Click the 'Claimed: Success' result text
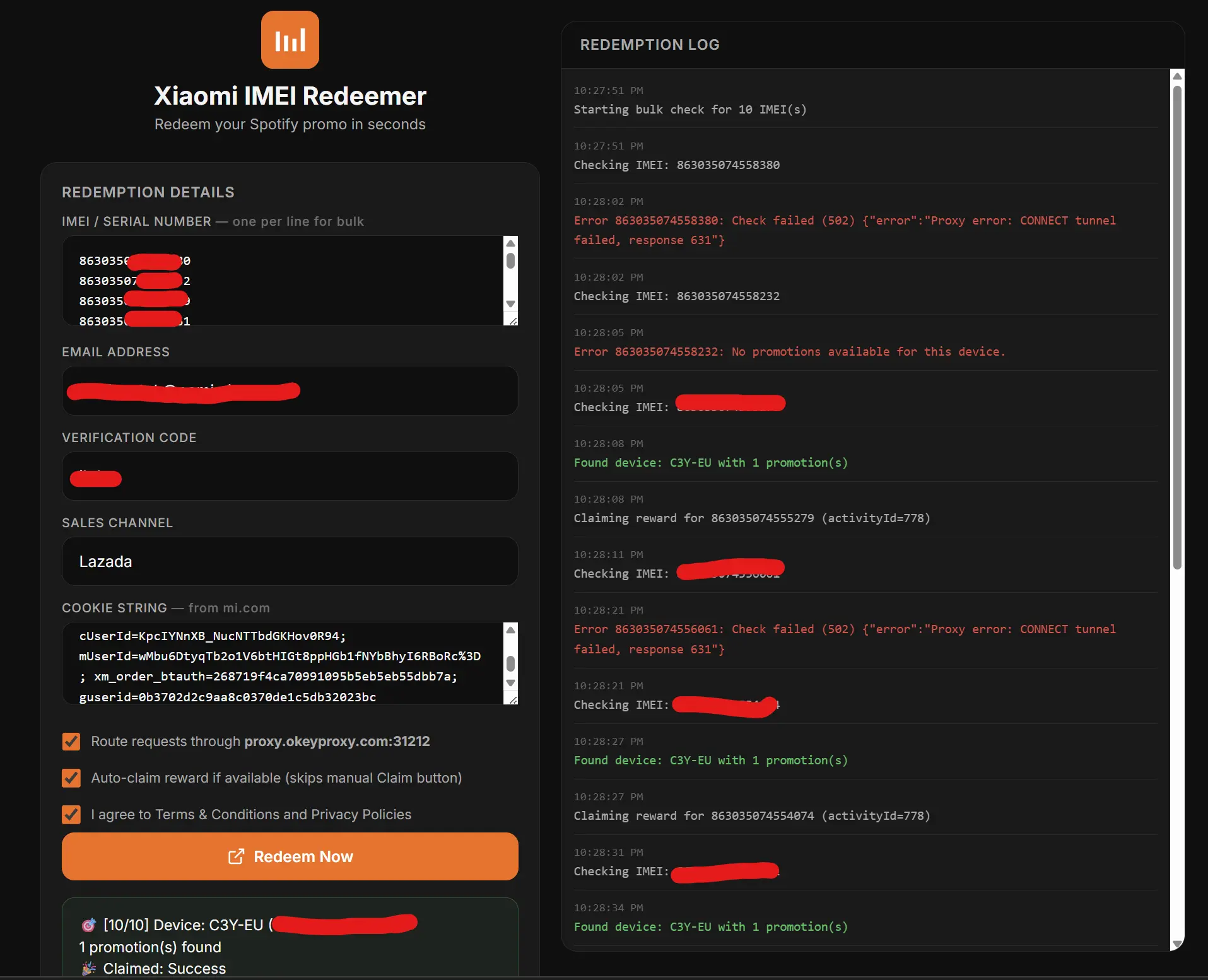The height and width of the screenshot is (980, 1208). [x=165, y=969]
